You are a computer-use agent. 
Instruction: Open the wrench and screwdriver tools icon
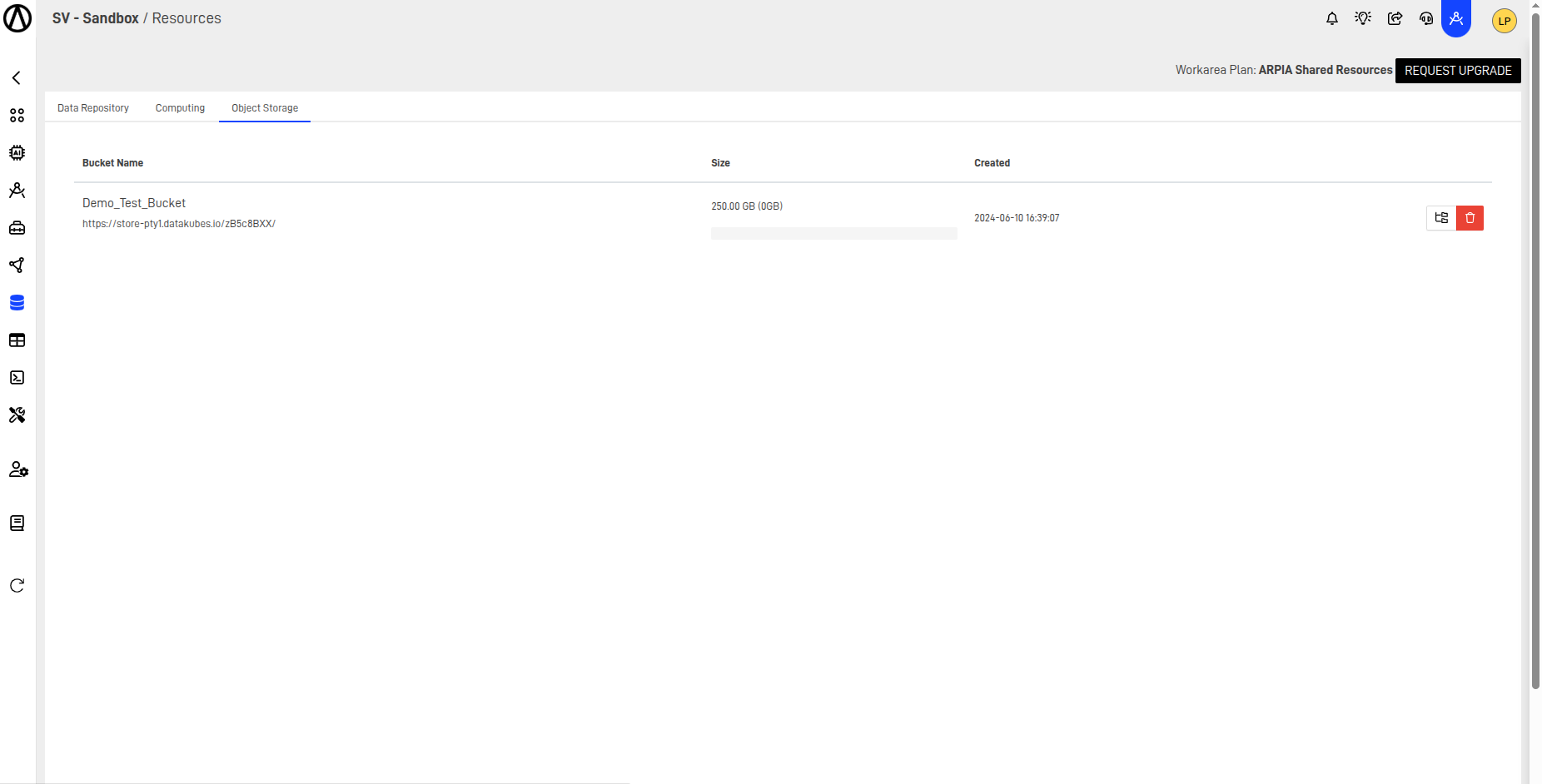(x=17, y=414)
